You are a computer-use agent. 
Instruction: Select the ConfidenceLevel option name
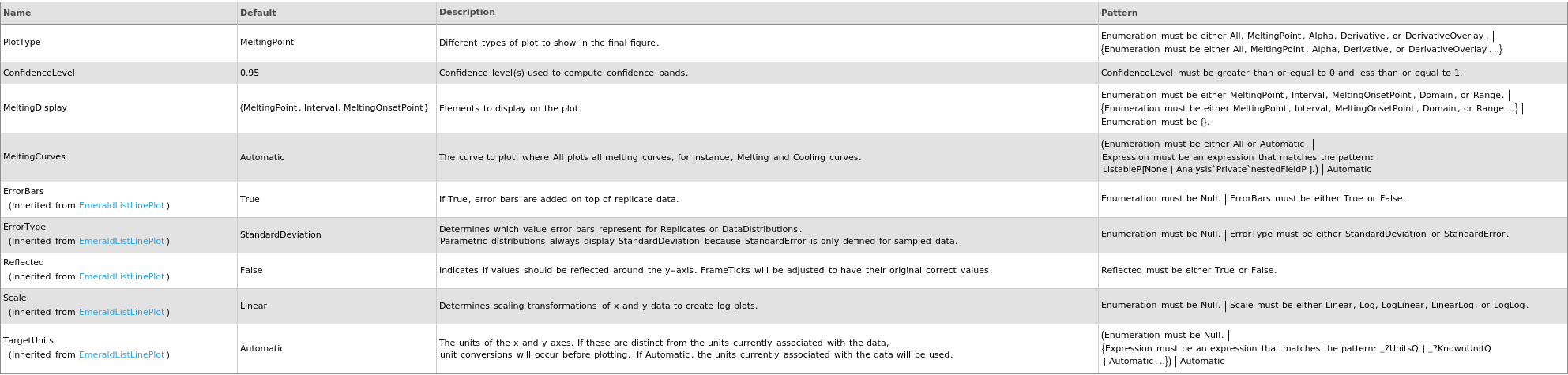tap(39, 73)
